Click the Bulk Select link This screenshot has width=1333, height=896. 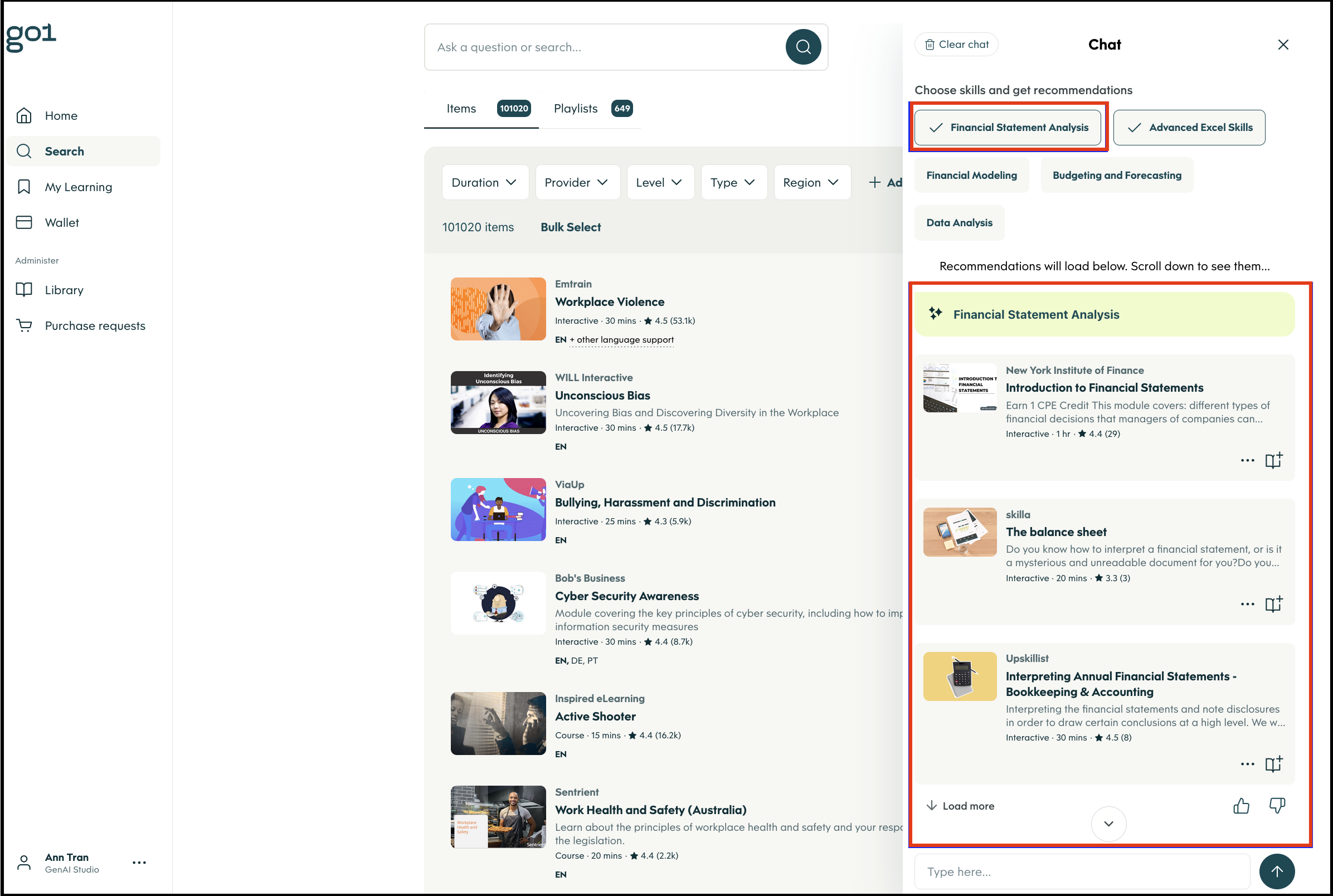coord(570,227)
